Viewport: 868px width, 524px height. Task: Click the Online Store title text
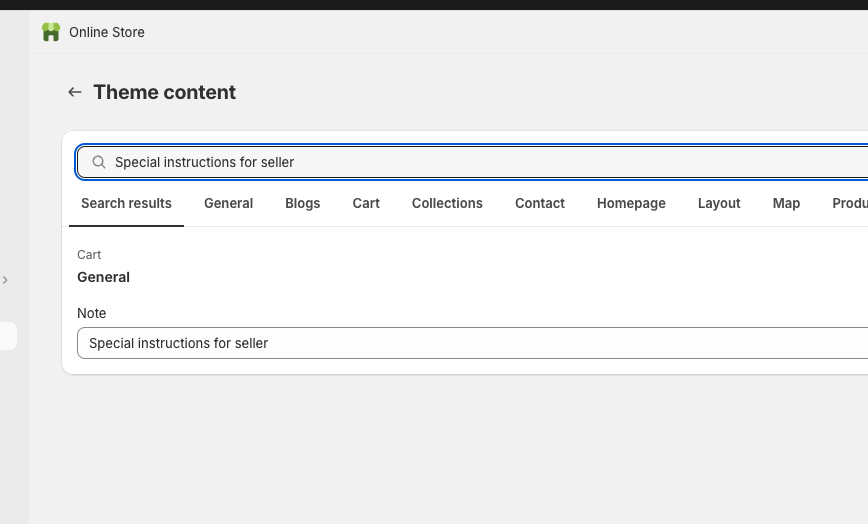[x=107, y=32]
